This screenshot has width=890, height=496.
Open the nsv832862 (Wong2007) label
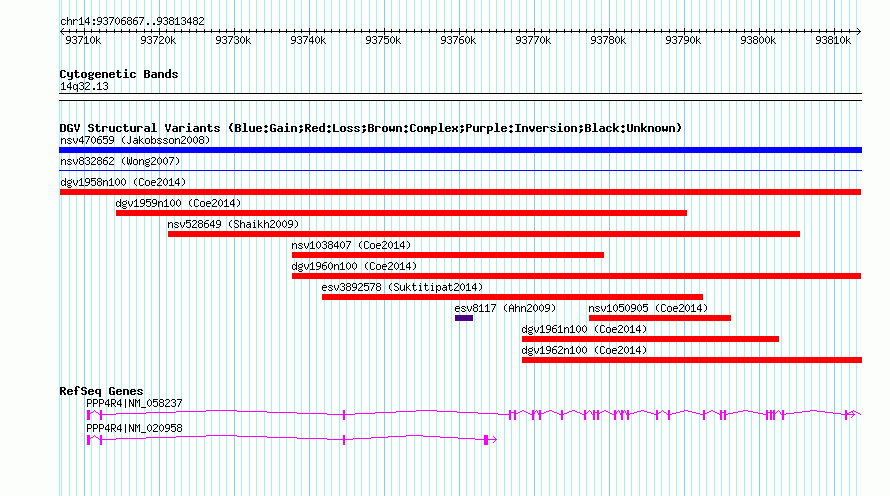120,161
